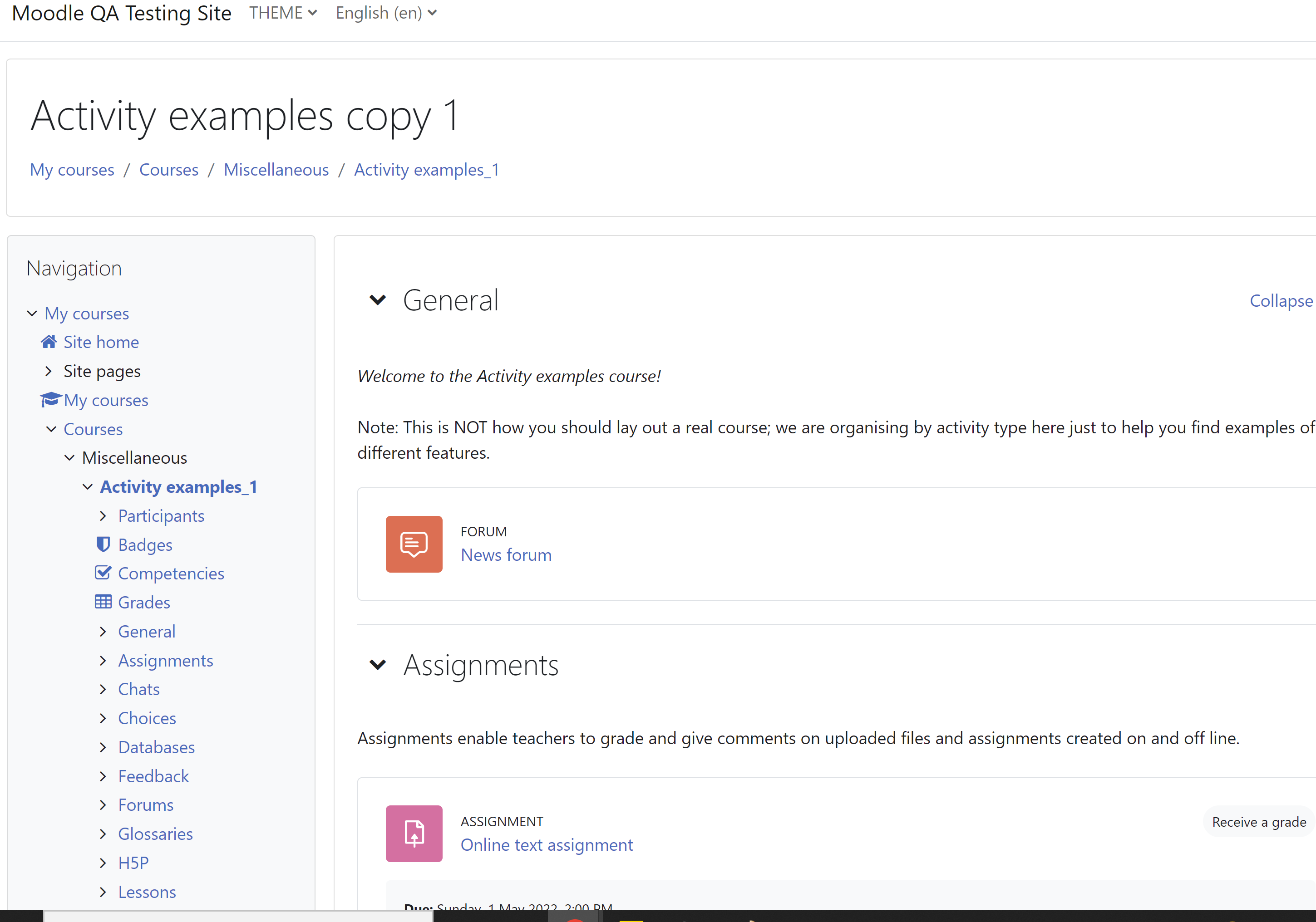Open Glossaries in navigation tree

155,834
